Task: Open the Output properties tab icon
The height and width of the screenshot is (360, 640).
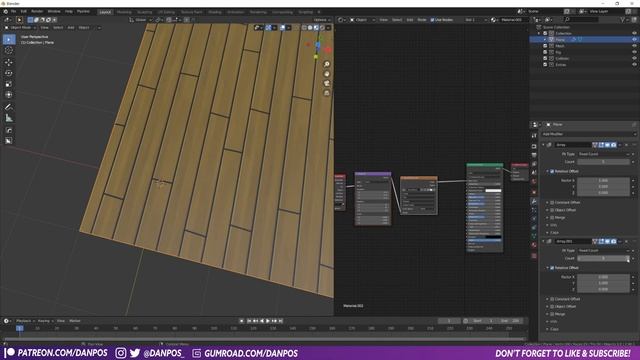Action: 534,155
